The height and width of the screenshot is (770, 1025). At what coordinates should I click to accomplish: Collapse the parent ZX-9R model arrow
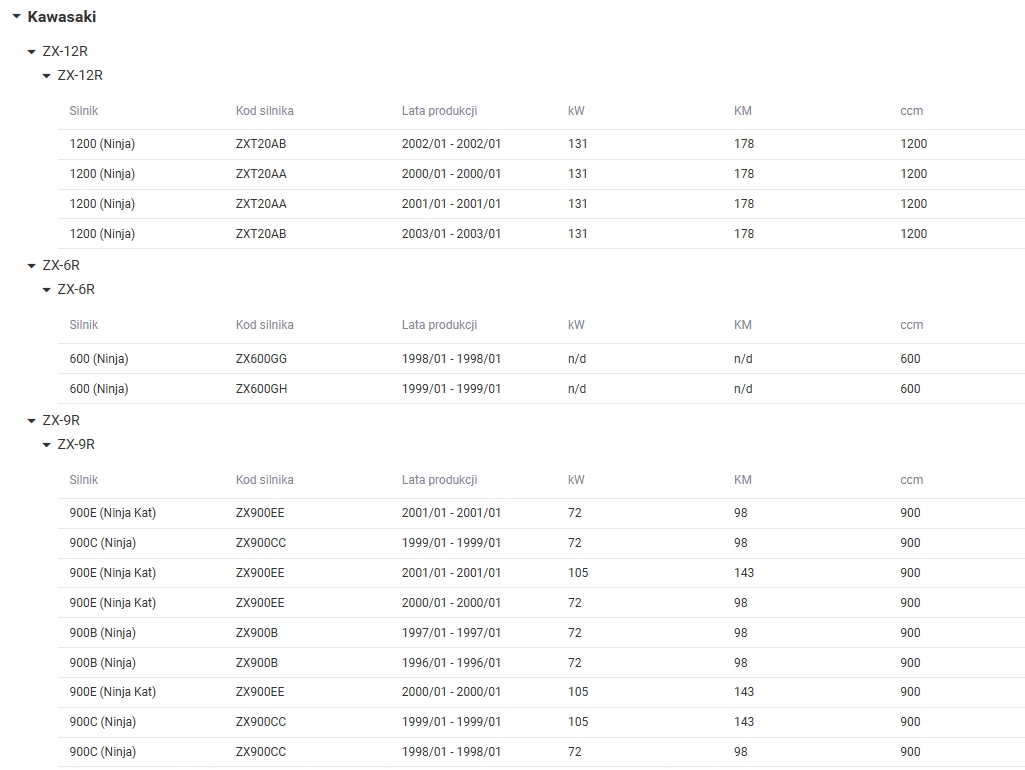(x=31, y=421)
